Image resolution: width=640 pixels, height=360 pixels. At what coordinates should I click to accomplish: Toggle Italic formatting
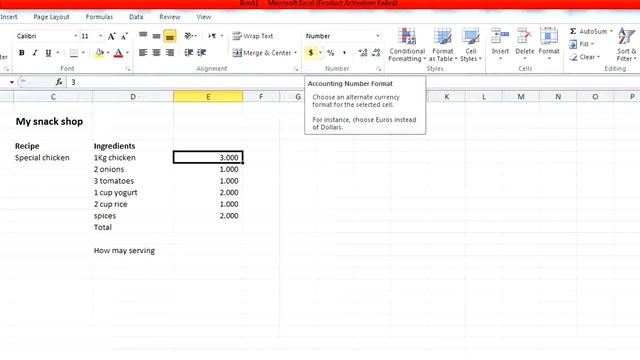(x=35, y=53)
